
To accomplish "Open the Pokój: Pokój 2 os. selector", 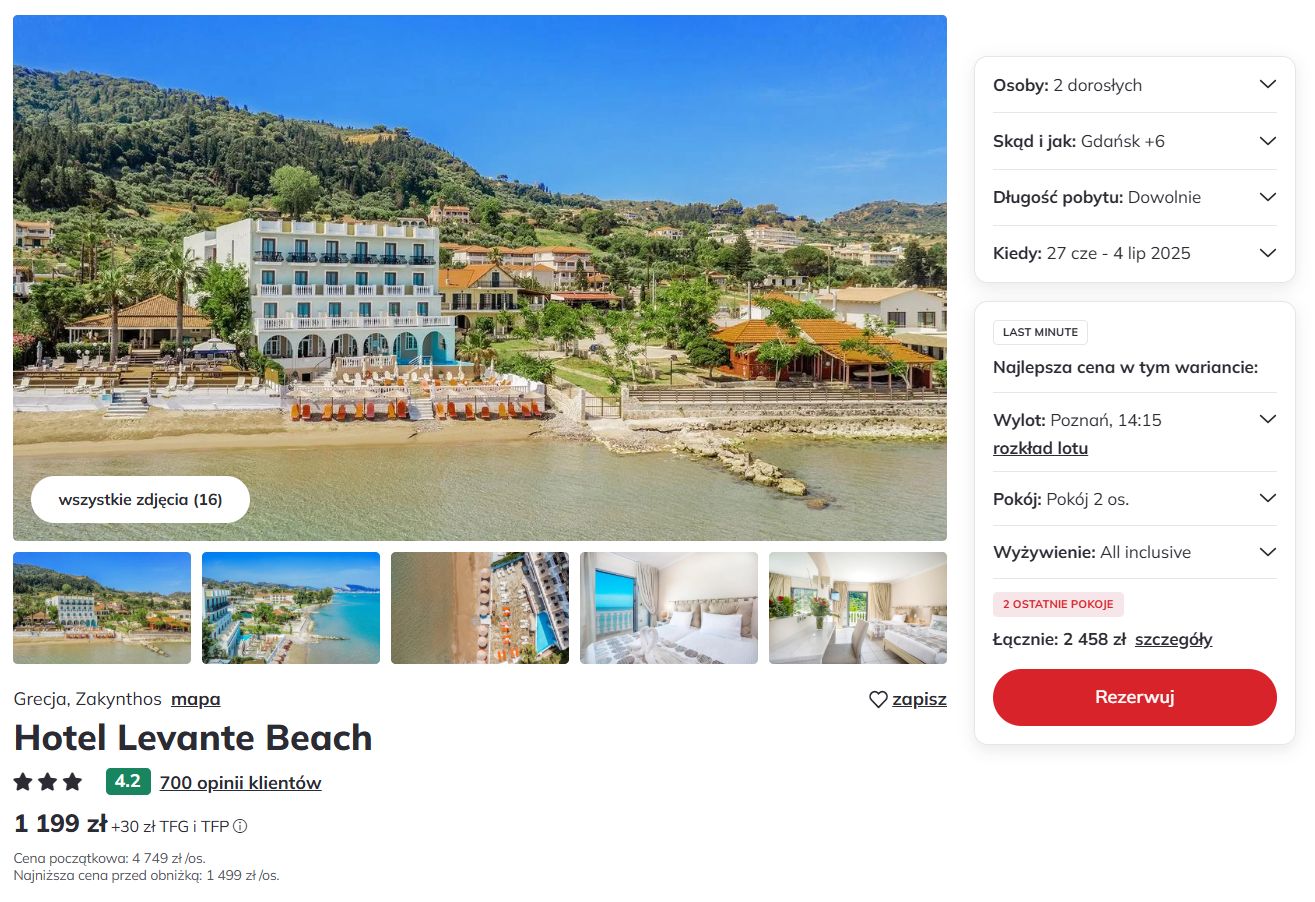I will [1134, 499].
